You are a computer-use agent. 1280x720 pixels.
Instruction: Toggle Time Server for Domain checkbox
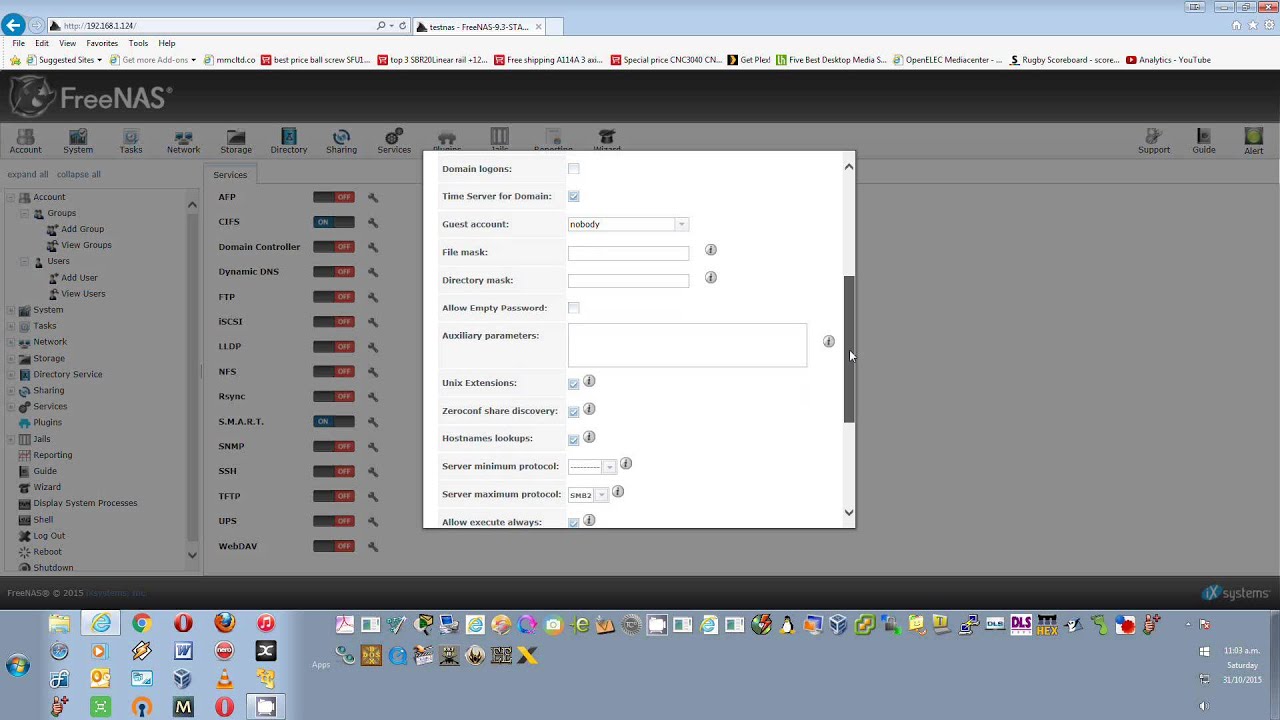coord(573,197)
